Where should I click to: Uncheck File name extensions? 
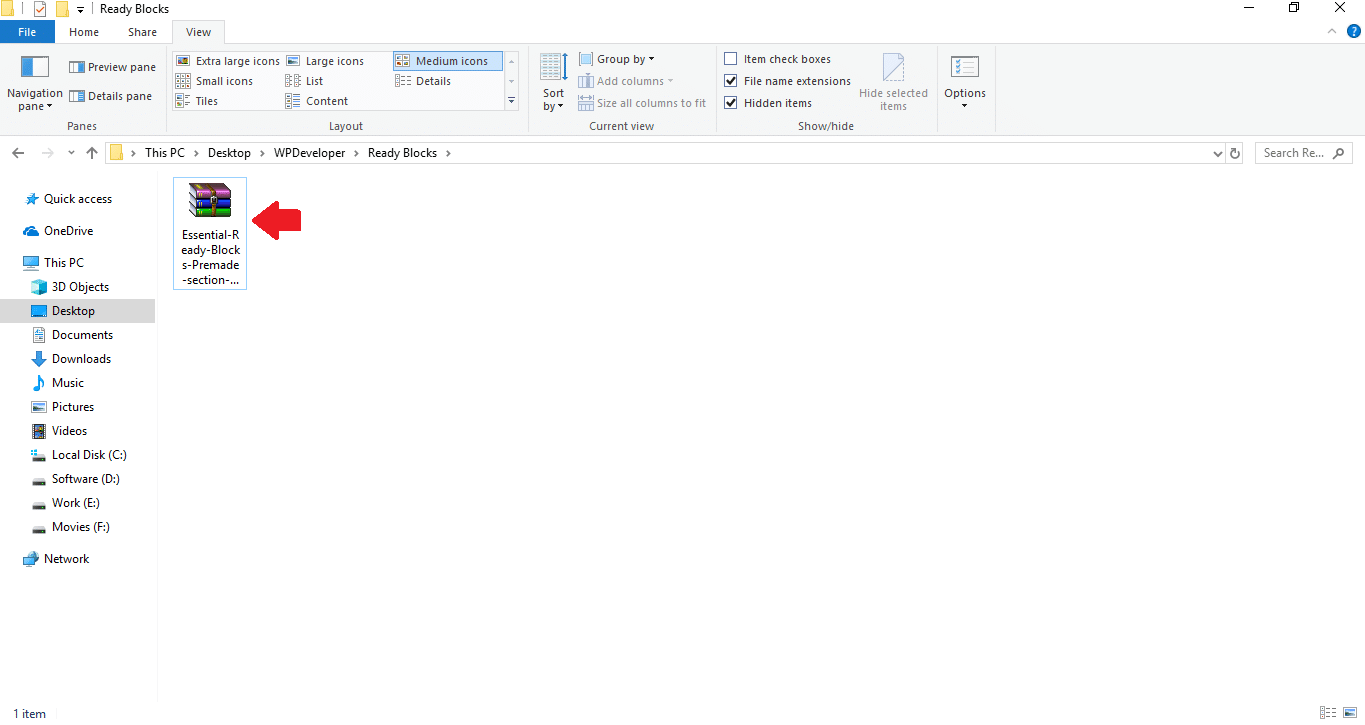click(x=788, y=81)
